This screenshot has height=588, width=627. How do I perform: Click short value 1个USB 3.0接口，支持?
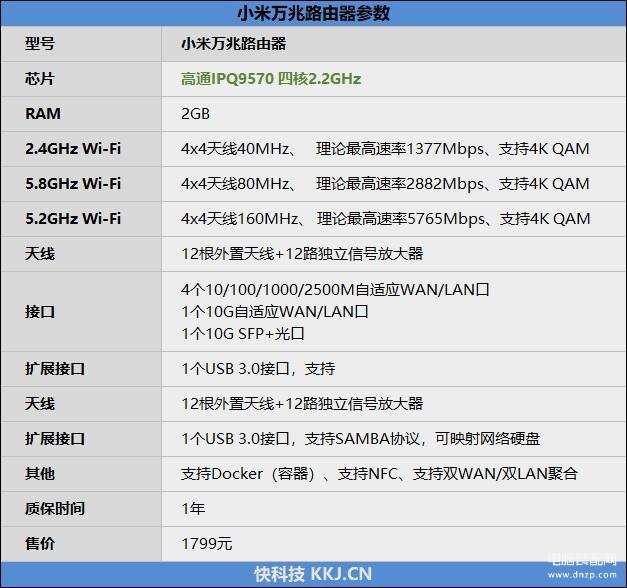[x=258, y=369]
